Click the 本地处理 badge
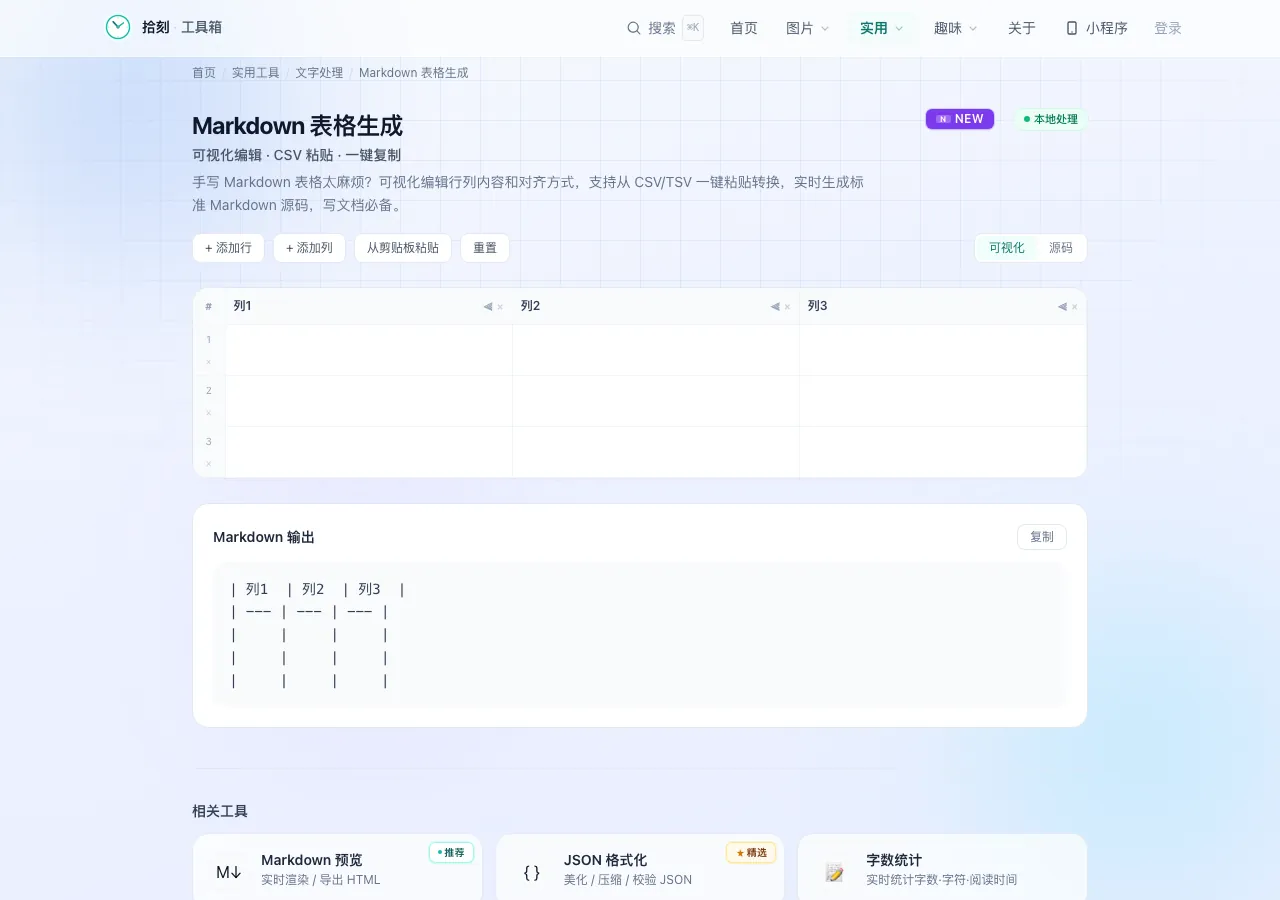This screenshot has width=1280, height=900. (1050, 119)
